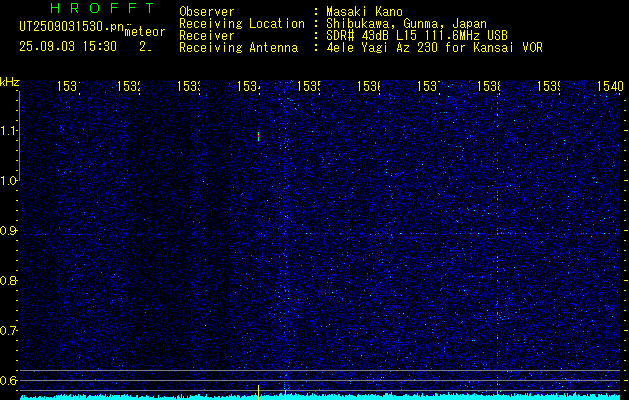Viewport: 629px width, 400px height.
Task: Click the 'Receiving Antenna' field label
Action: pos(239,48)
